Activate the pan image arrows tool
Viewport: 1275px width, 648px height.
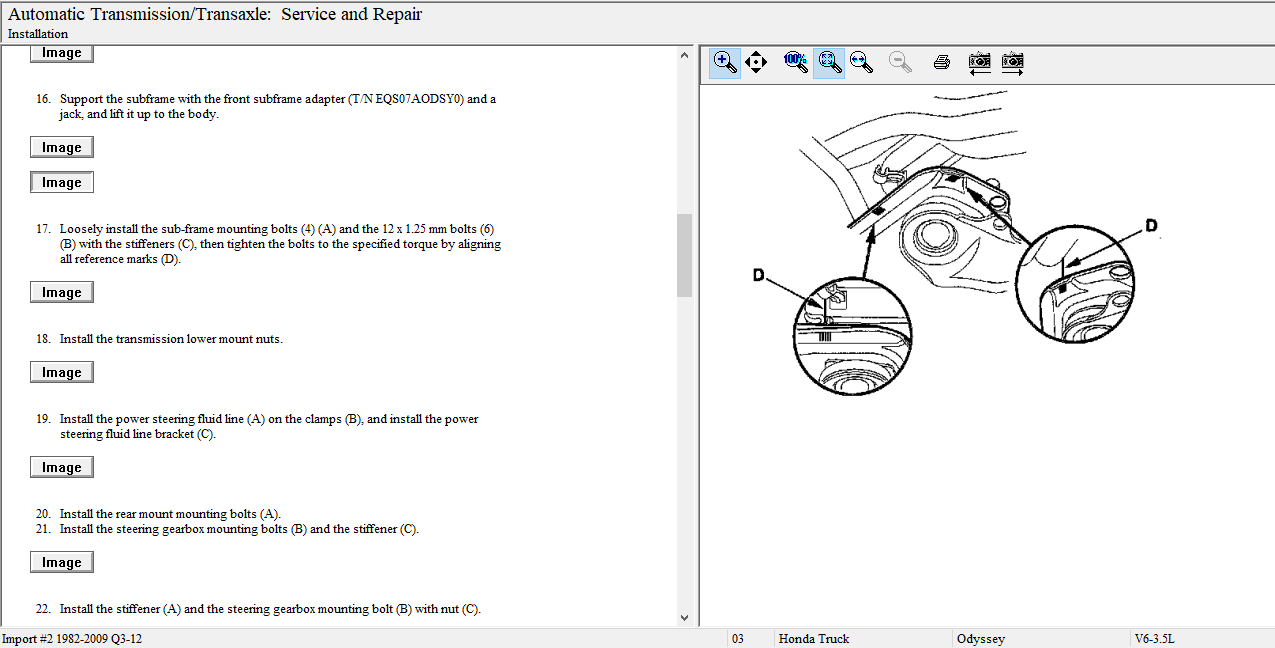pos(756,62)
